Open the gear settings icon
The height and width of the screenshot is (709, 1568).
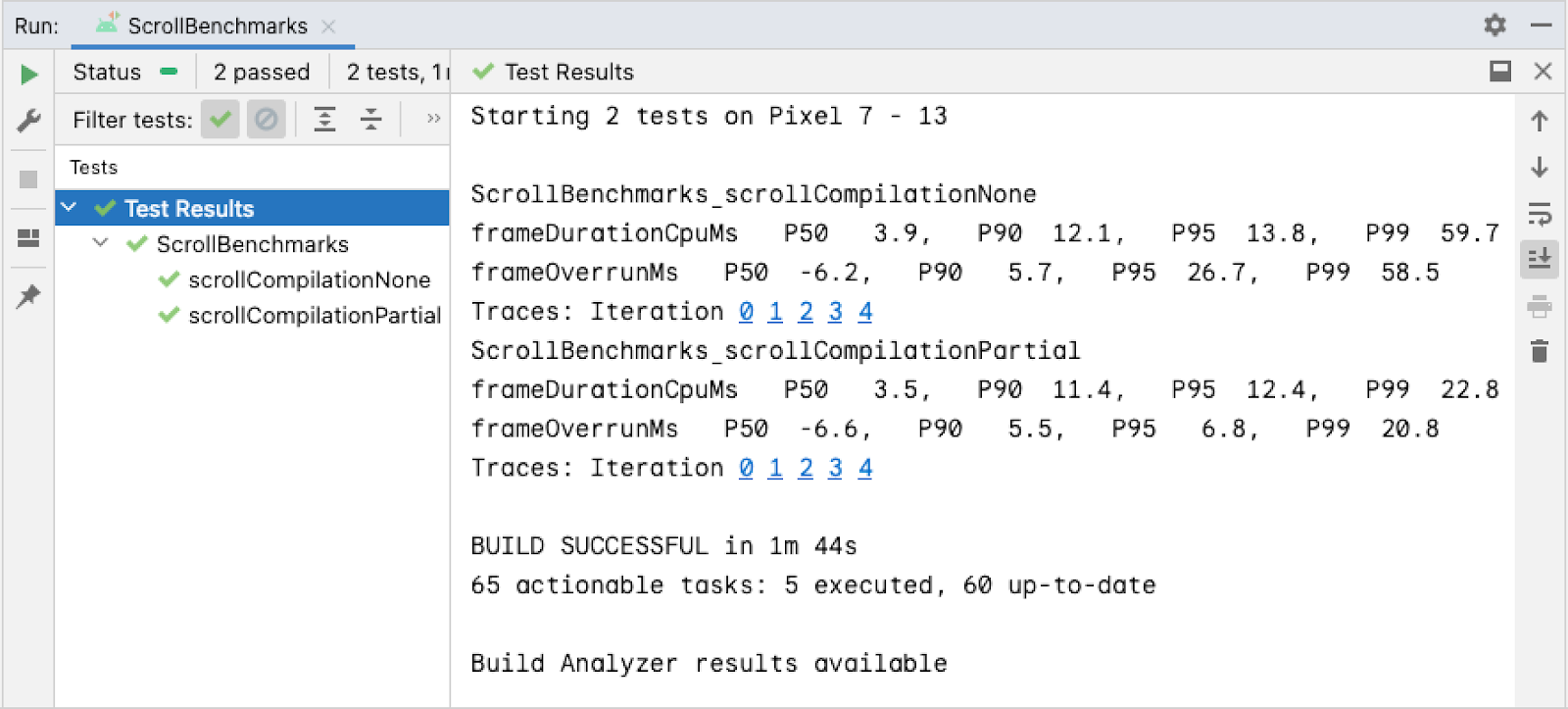point(1494,25)
